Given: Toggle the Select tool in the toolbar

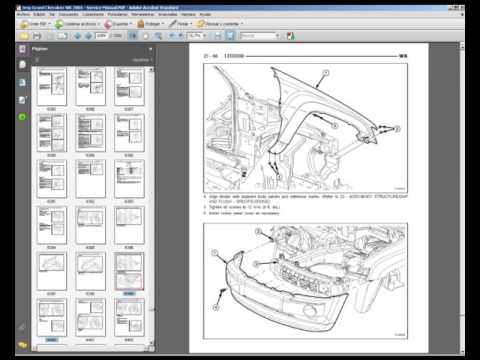Looking at the screenshot, I should tap(133, 36).
